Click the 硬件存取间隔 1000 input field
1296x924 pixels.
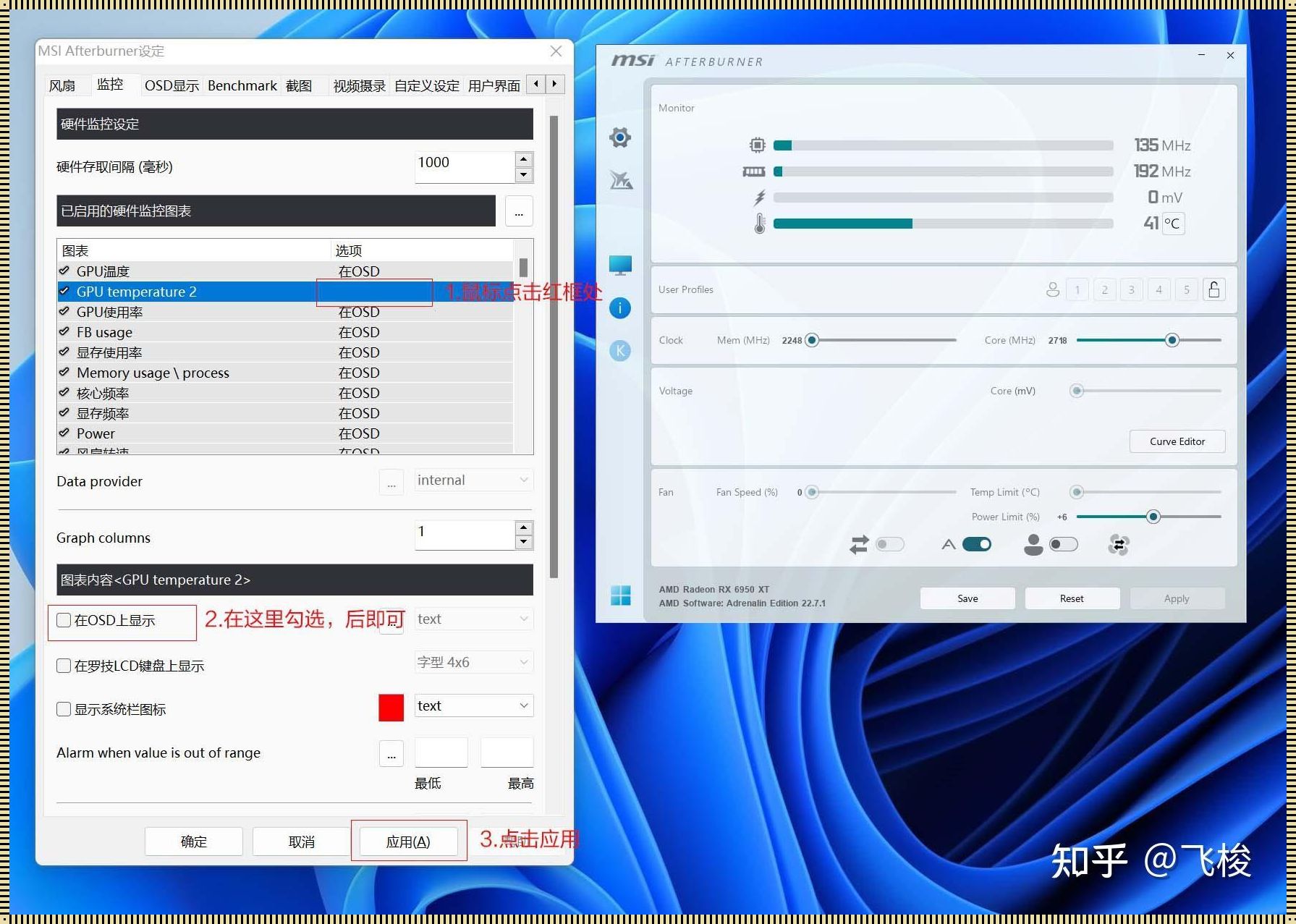464,167
